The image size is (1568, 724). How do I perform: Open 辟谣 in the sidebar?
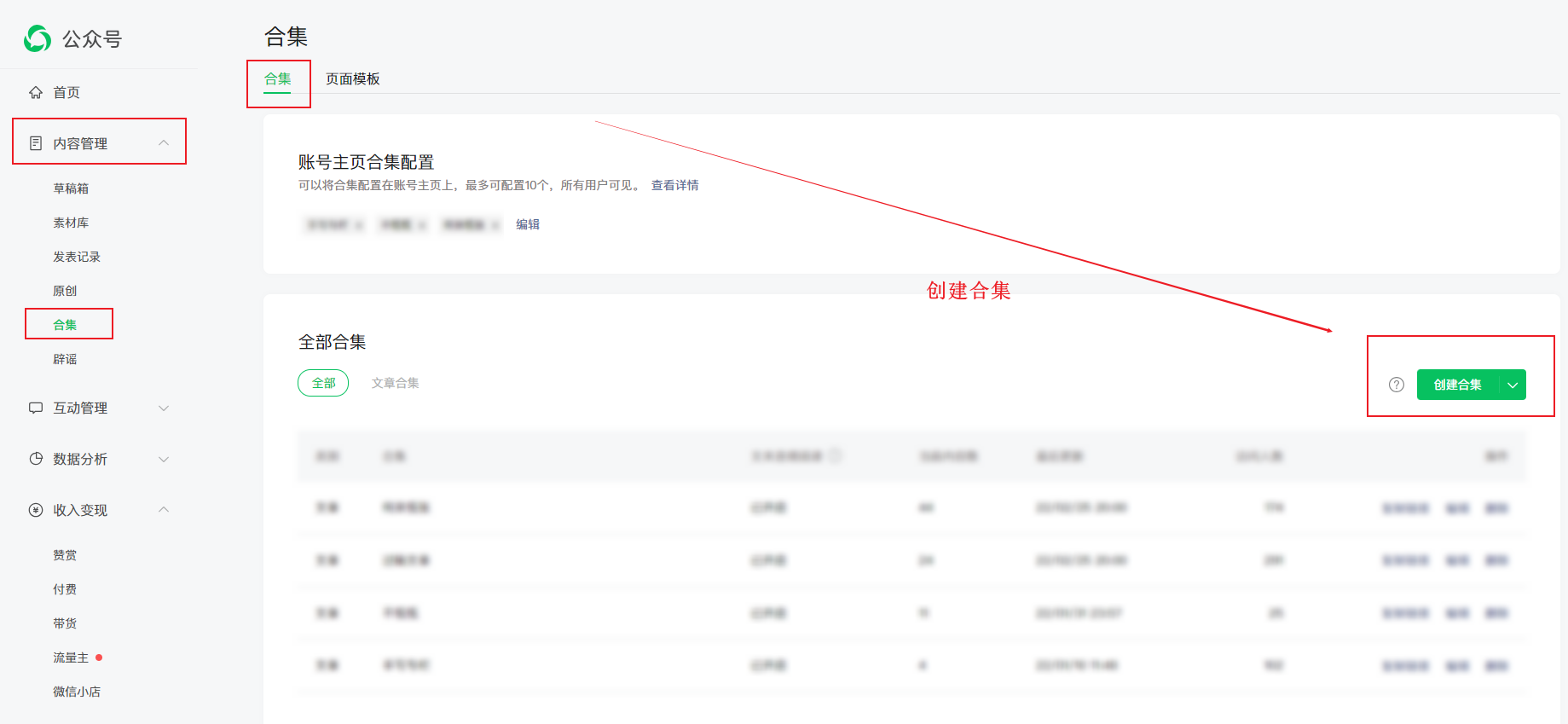pos(65,359)
